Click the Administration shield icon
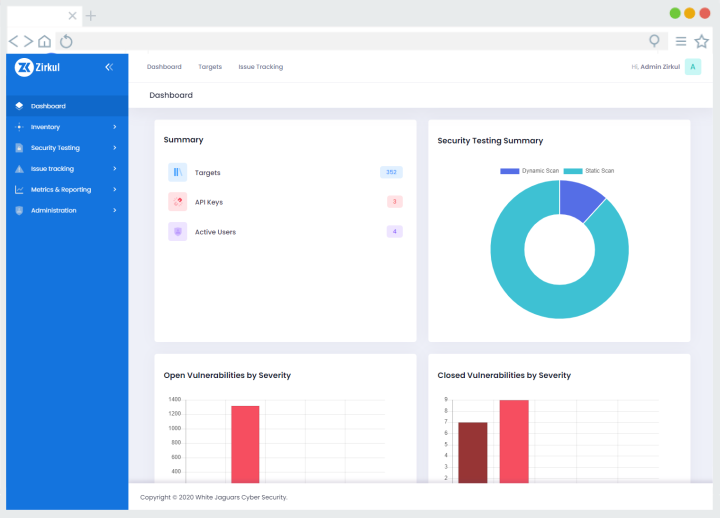 point(19,210)
